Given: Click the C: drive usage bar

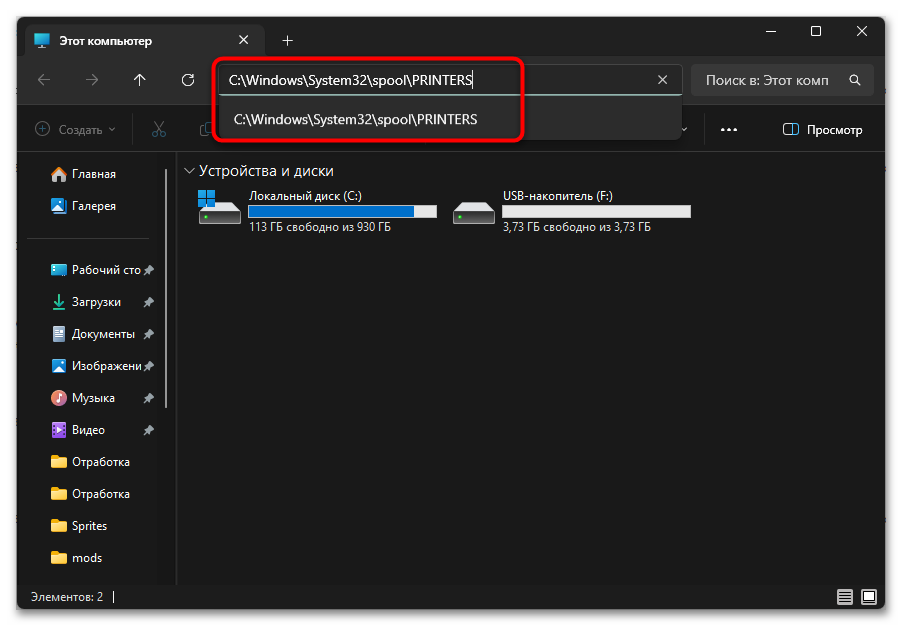Looking at the screenshot, I should [x=342, y=212].
